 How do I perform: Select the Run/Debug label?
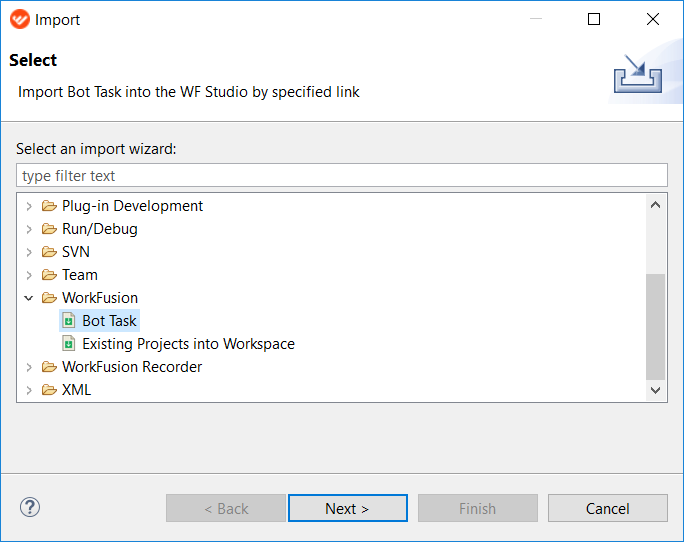pos(99,229)
